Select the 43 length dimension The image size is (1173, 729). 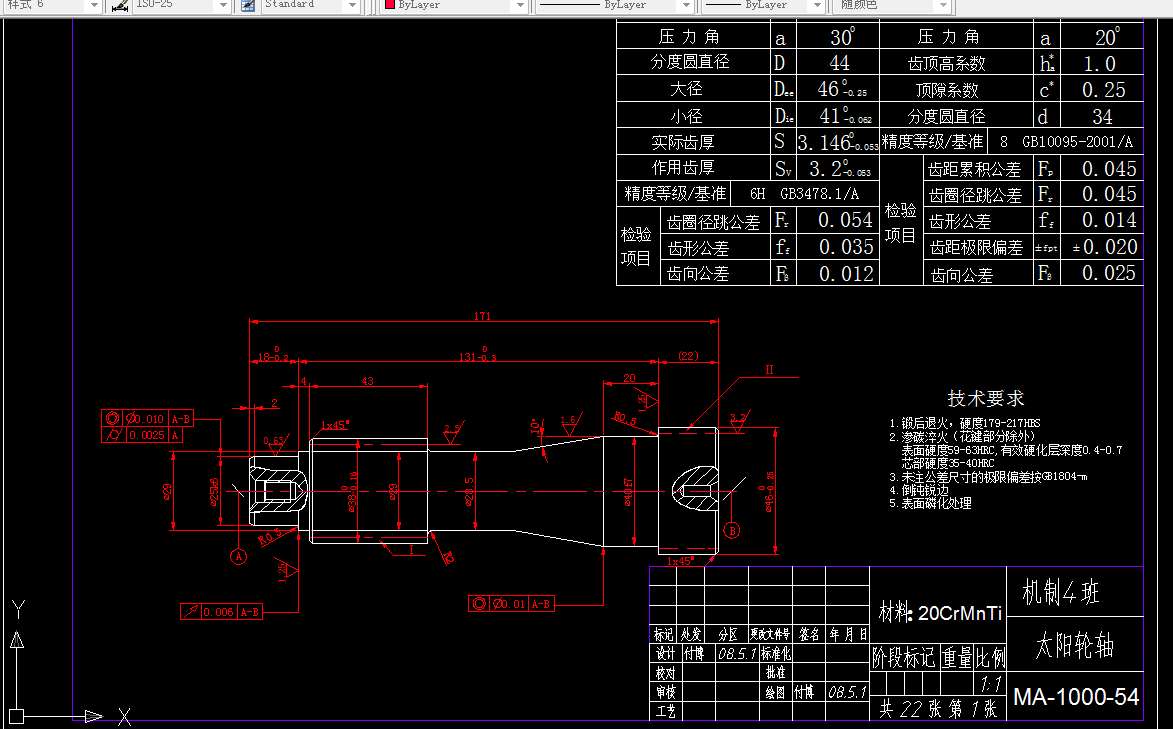367,380
